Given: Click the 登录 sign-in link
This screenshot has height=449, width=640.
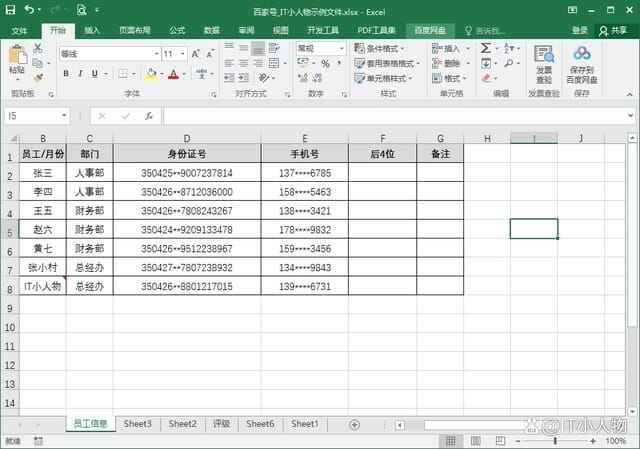Looking at the screenshot, I should click(x=580, y=31).
